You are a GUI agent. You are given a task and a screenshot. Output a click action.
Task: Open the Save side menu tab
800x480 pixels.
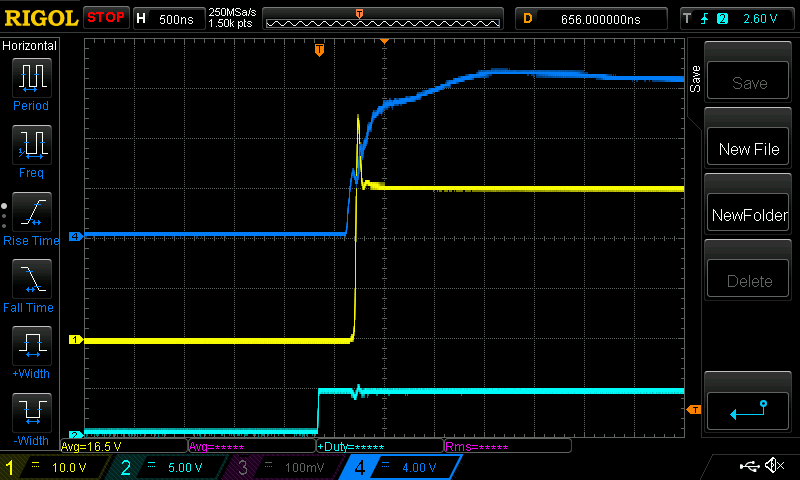tap(695, 80)
